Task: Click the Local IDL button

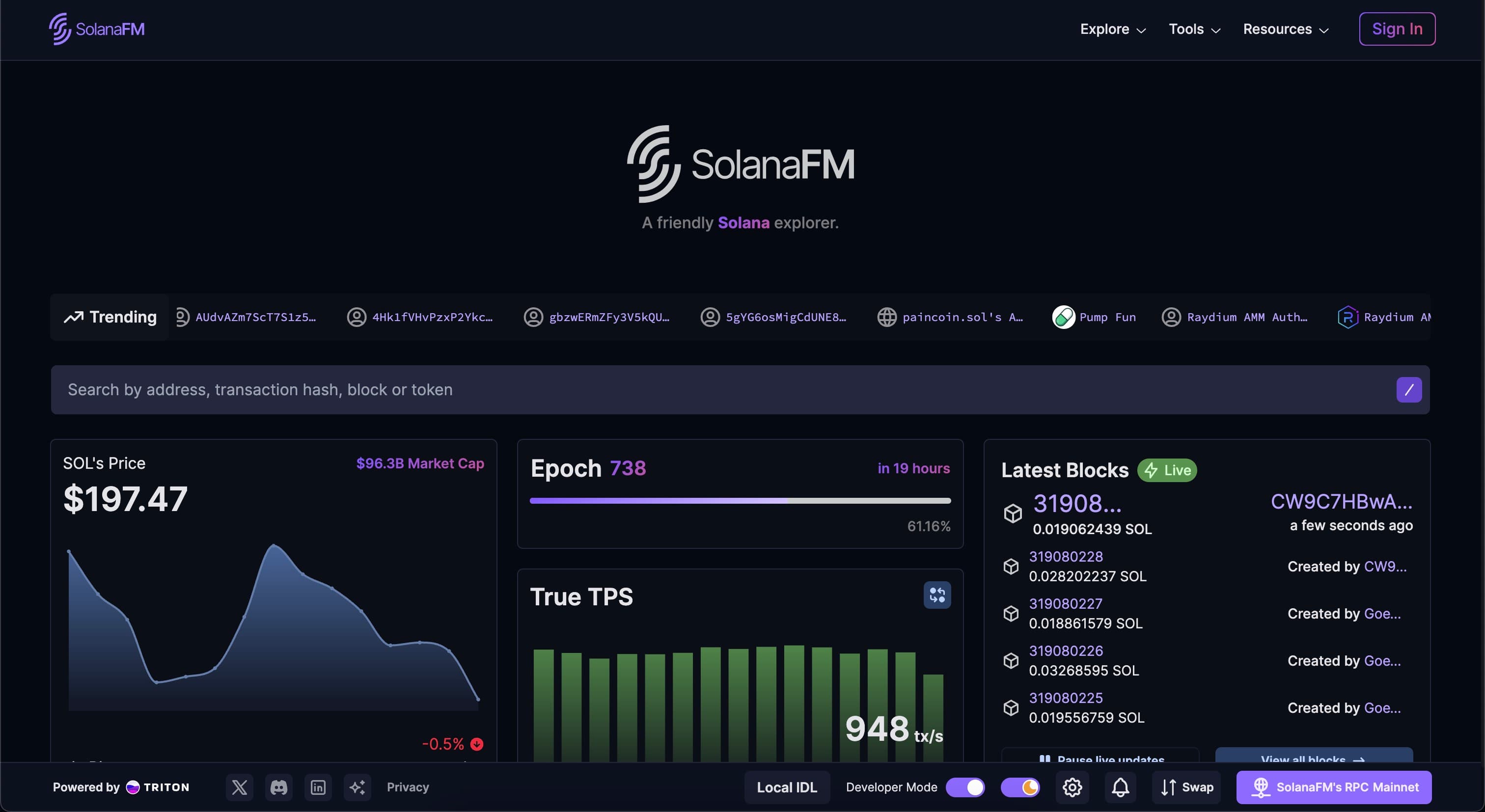Action: point(787,787)
